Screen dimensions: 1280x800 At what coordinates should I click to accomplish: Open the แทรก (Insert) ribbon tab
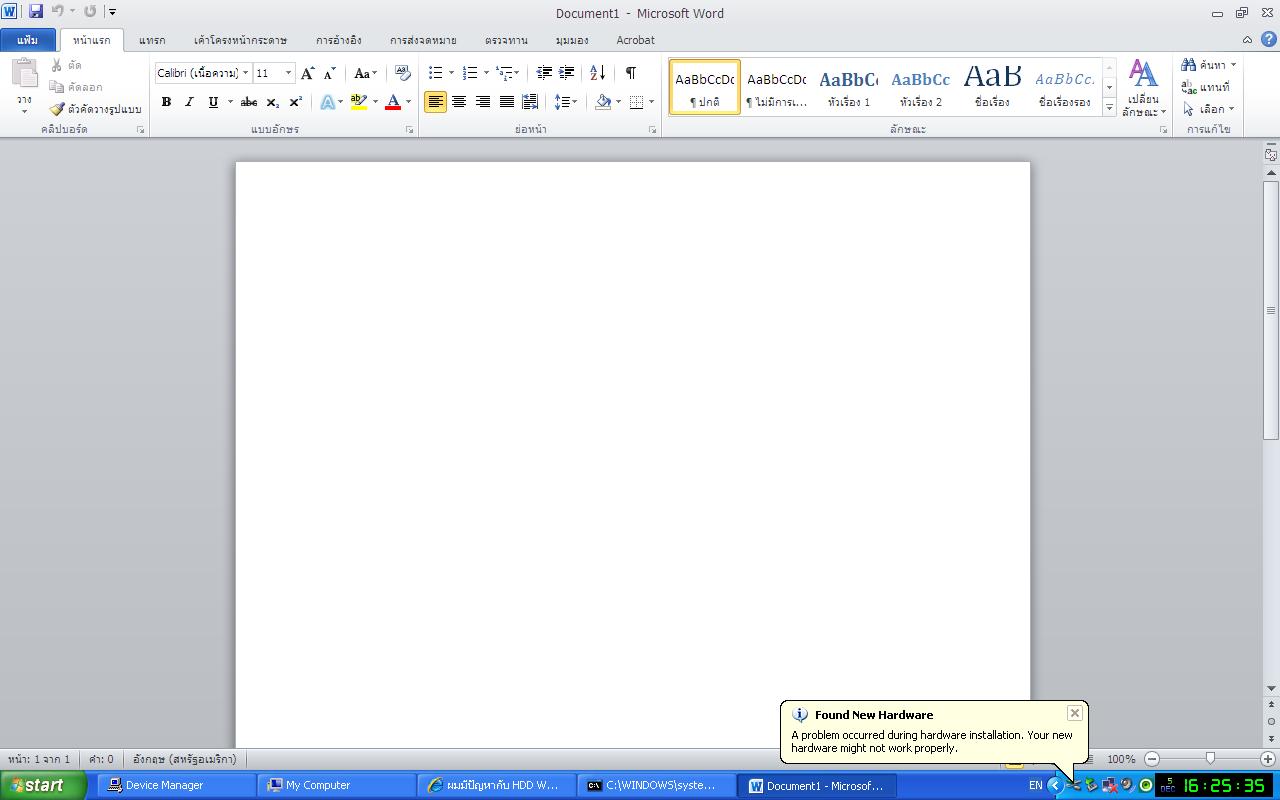152,40
